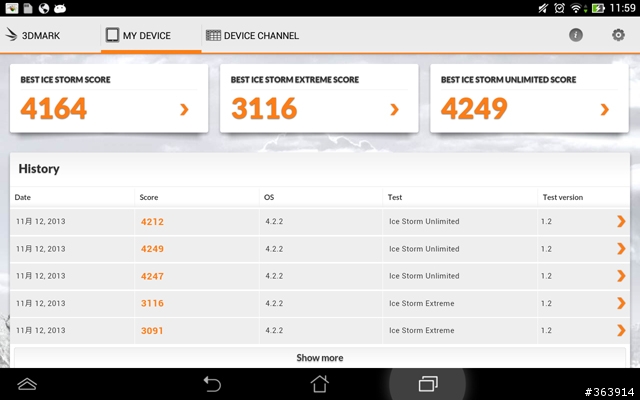Viewport: 640px width, 400px height.
Task: Click Ice Storm Extreme in 3091 row
Action: coord(422,330)
